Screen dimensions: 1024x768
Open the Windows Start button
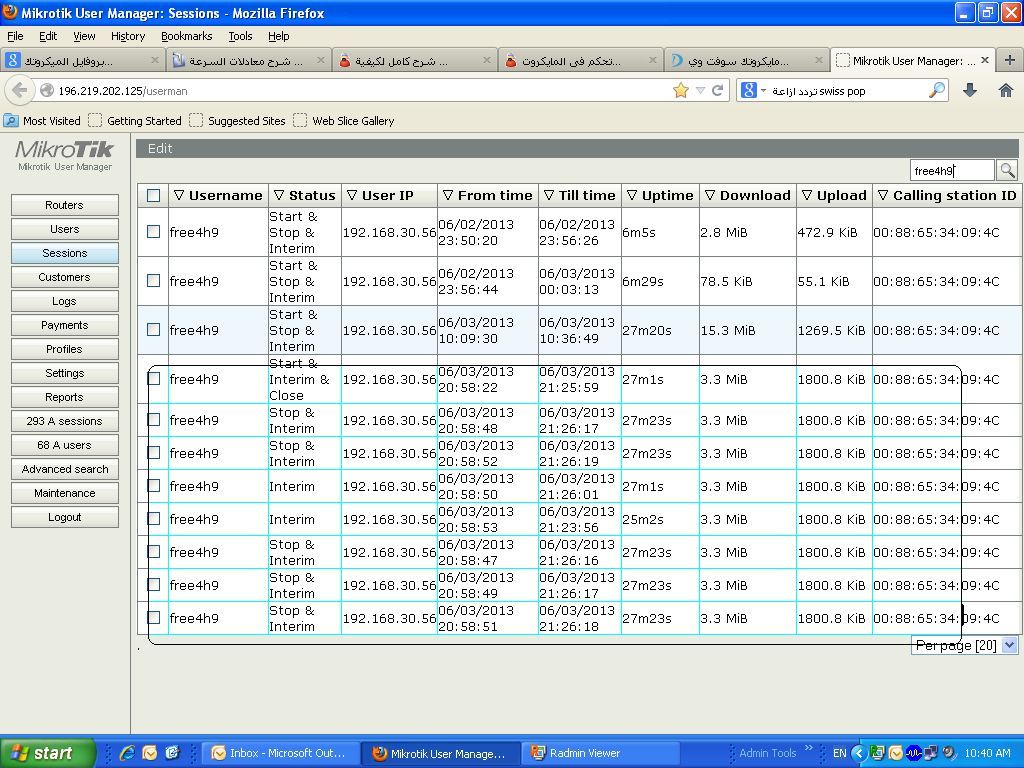point(48,753)
